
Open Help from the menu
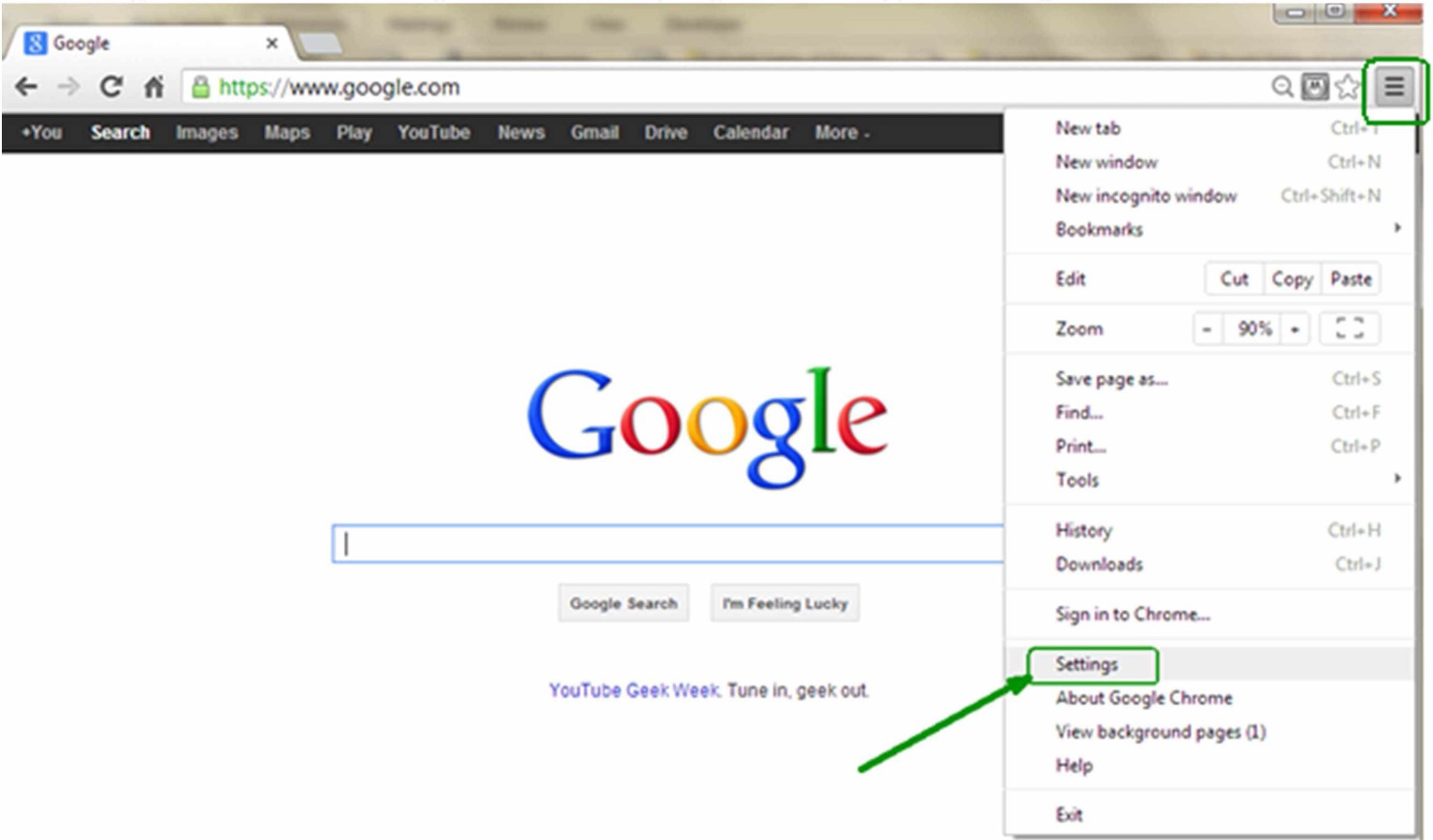coord(1210,765)
